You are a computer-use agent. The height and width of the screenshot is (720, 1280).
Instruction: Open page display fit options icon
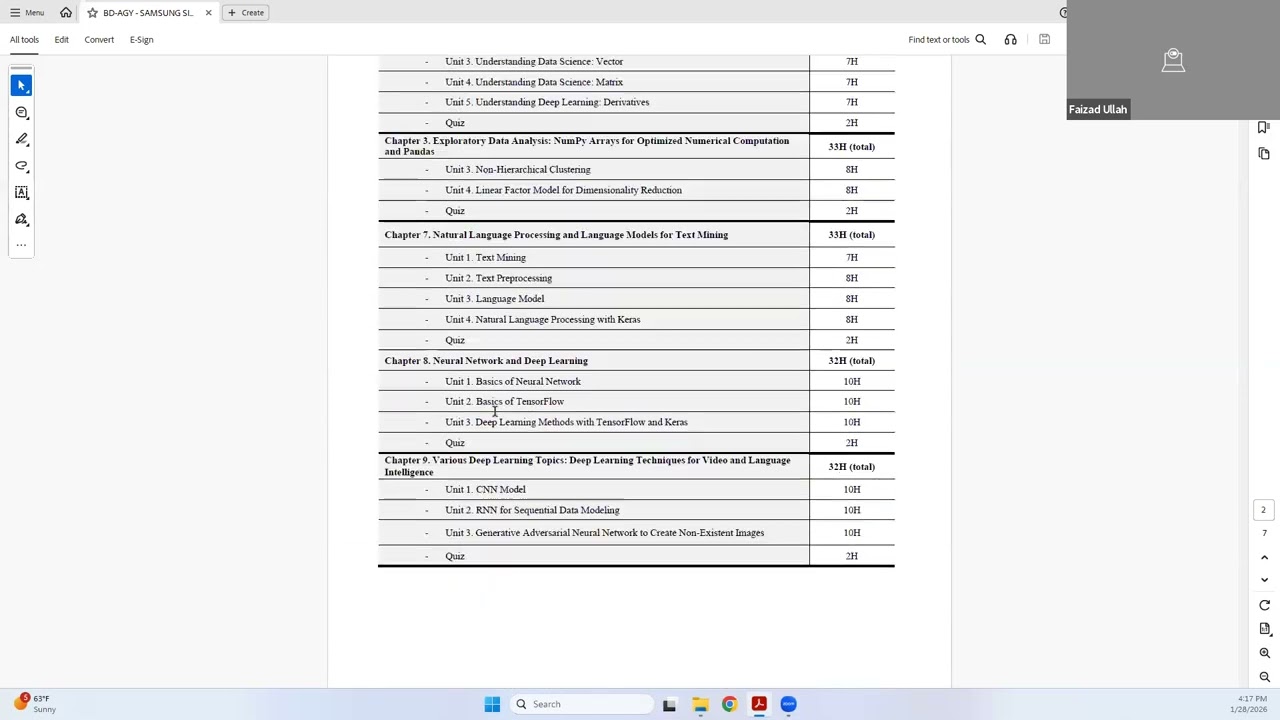point(1264,629)
